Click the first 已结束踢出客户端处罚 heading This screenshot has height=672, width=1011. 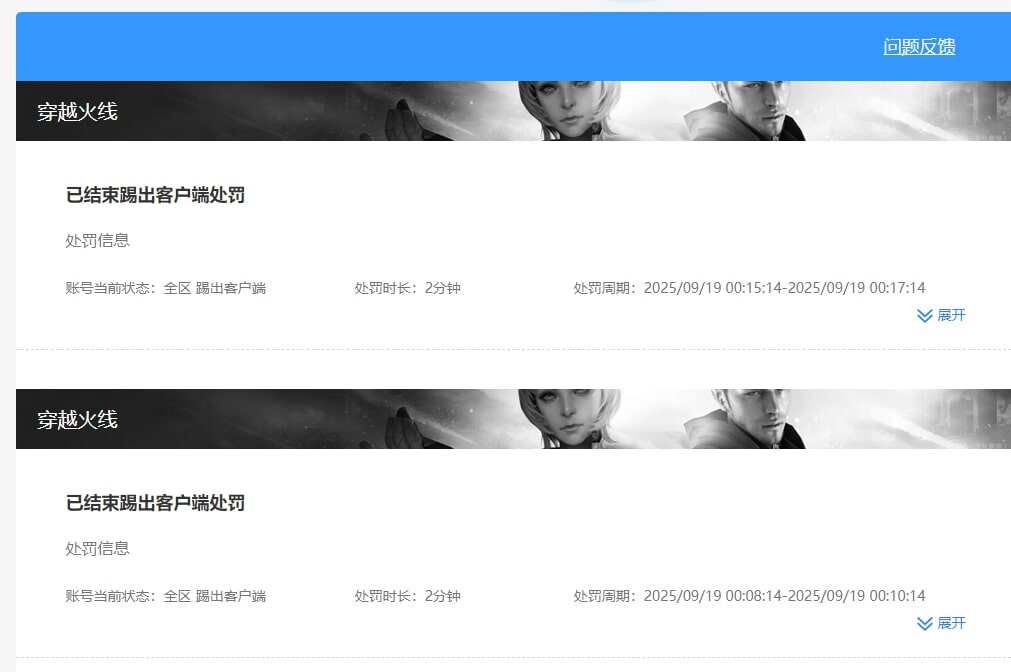155,195
